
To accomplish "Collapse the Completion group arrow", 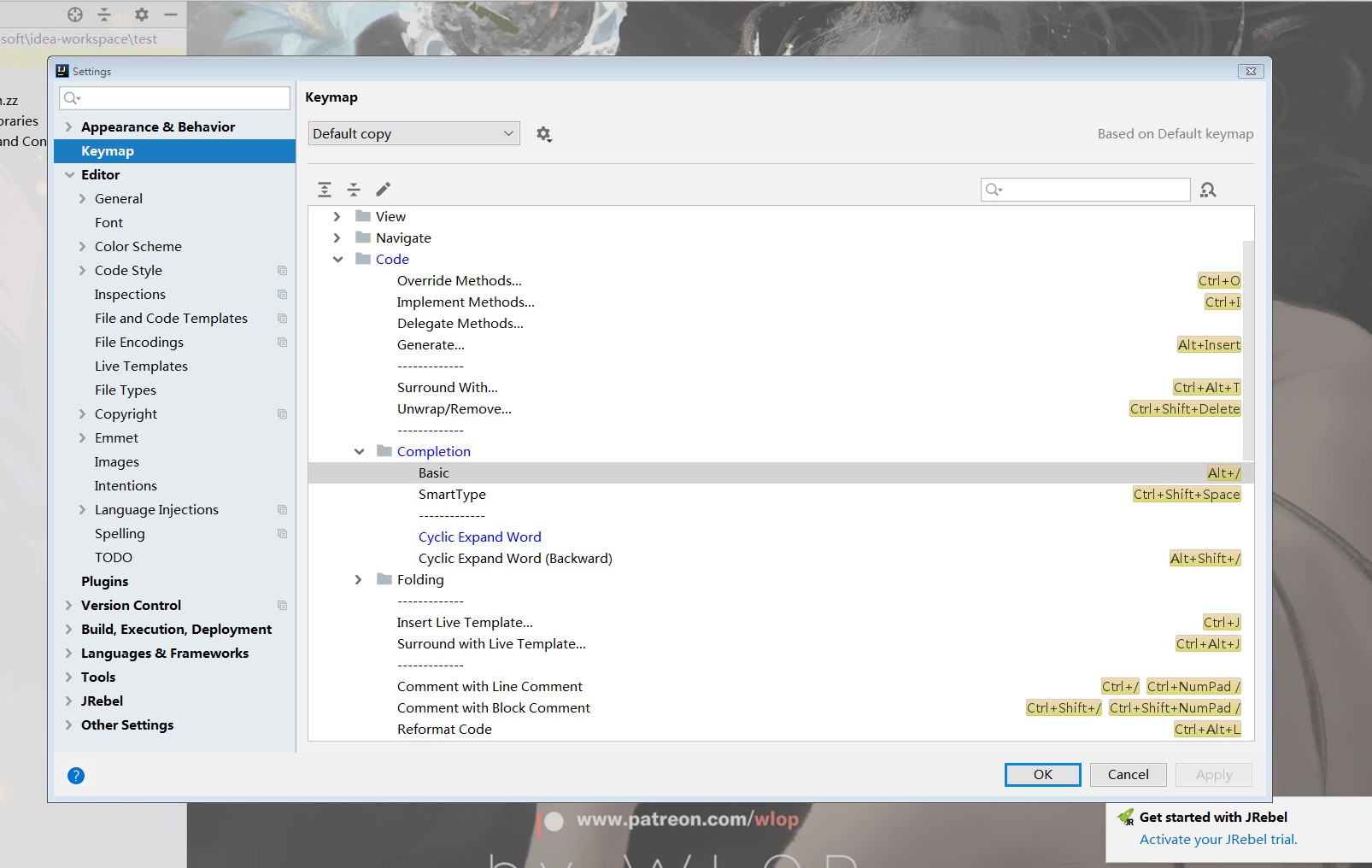I will tap(359, 451).
